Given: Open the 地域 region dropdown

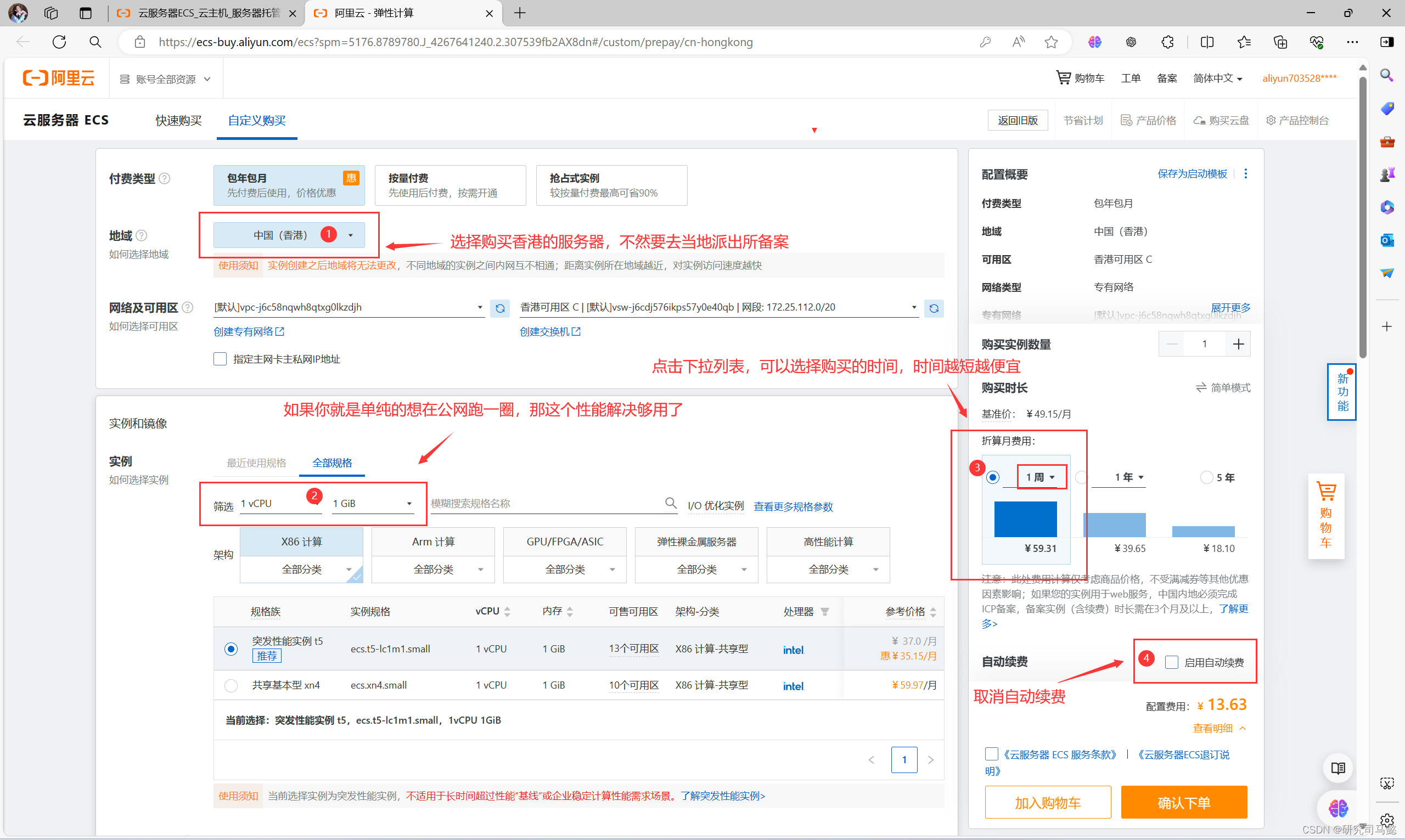Looking at the screenshot, I should tap(289, 235).
